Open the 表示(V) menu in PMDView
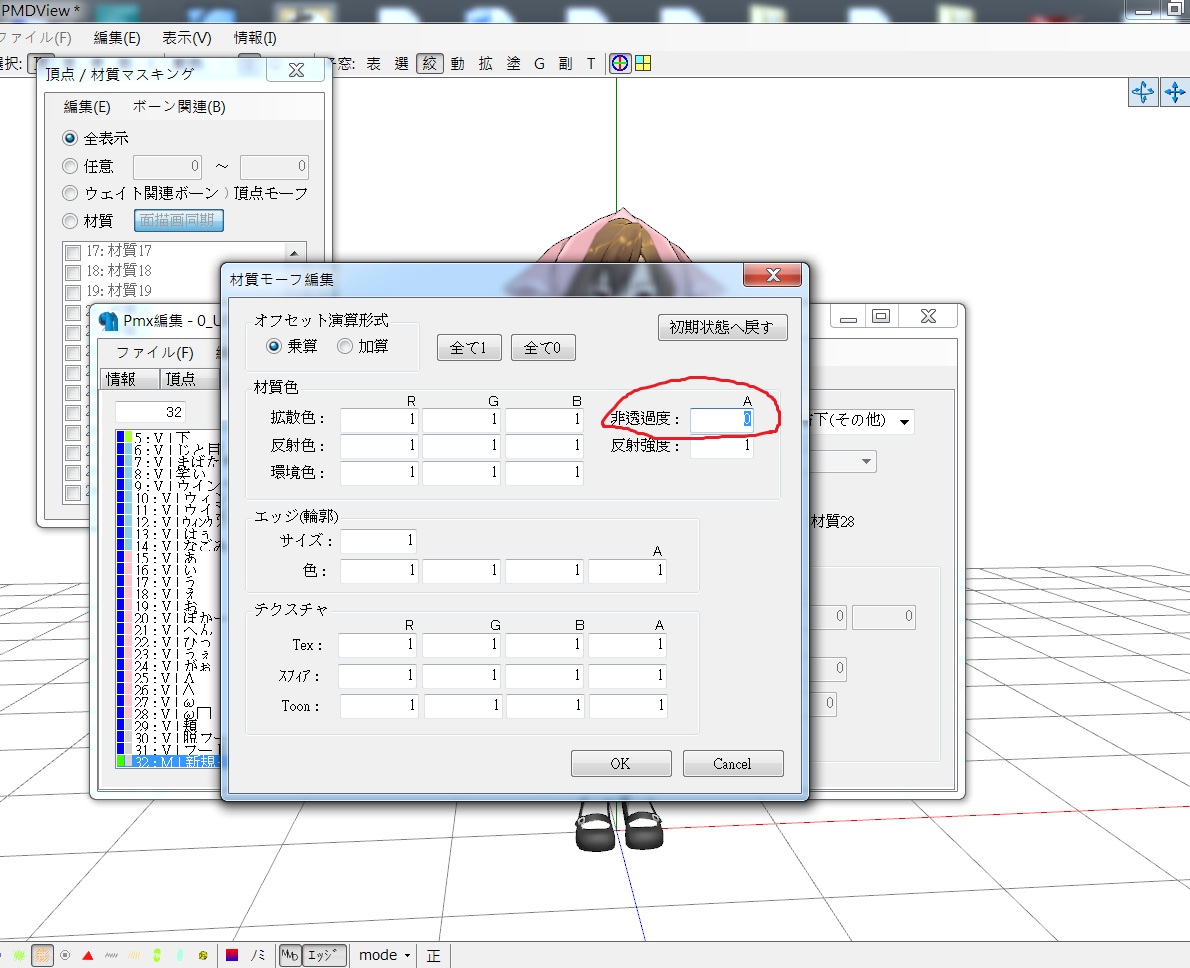 point(187,37)
